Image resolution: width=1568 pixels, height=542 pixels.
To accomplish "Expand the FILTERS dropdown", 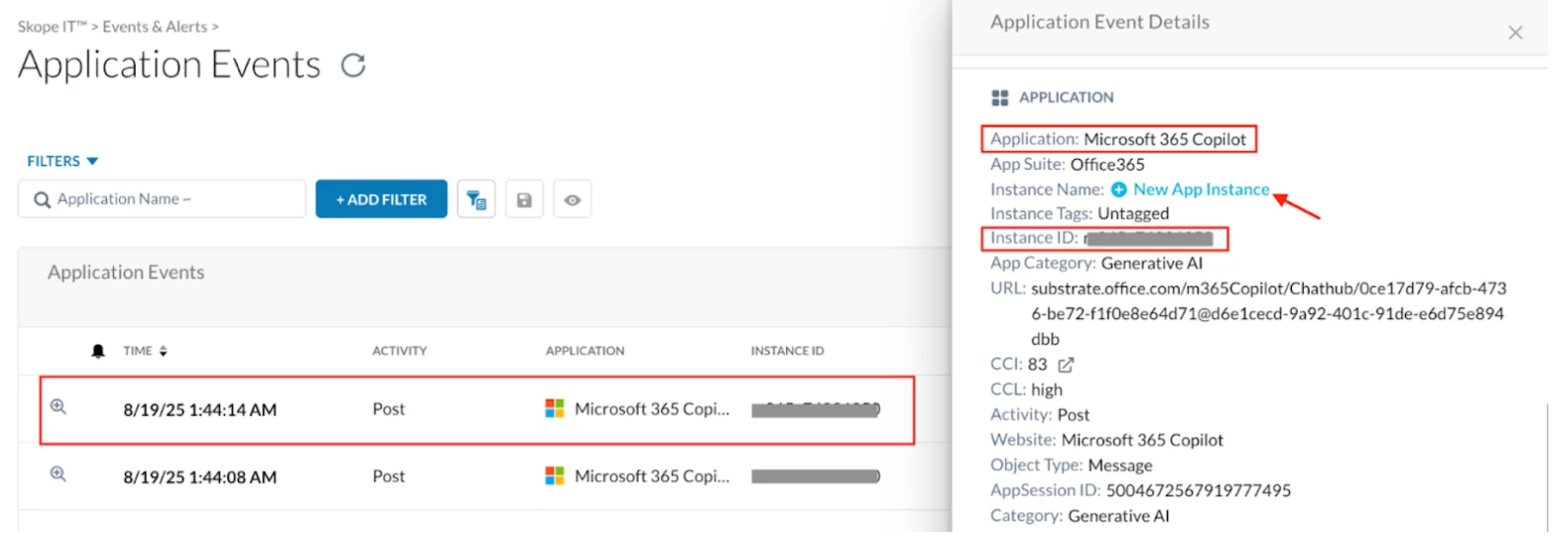I will (x=63, y=161).
